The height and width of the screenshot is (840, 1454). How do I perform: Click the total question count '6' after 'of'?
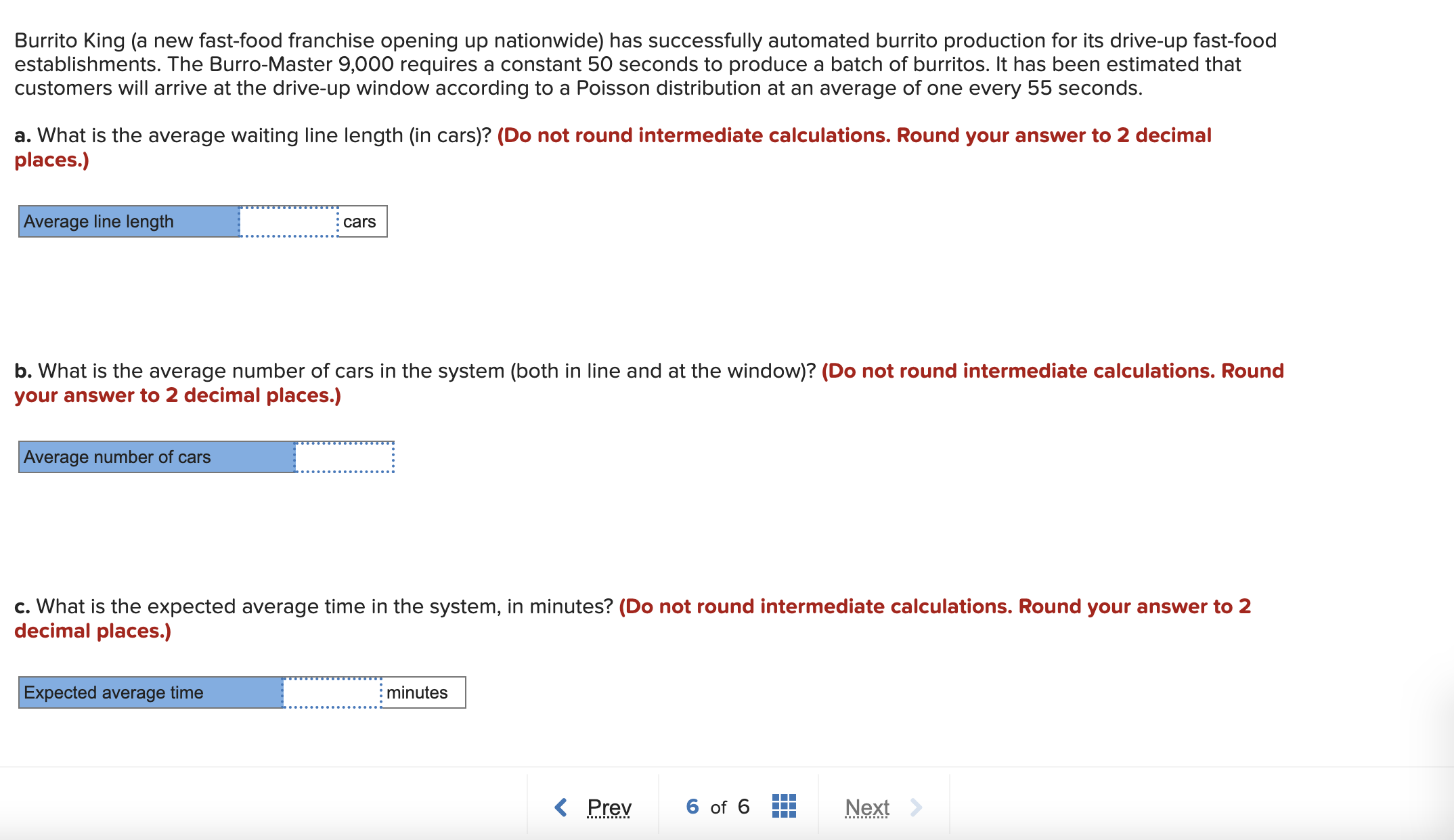coord(743,806)
